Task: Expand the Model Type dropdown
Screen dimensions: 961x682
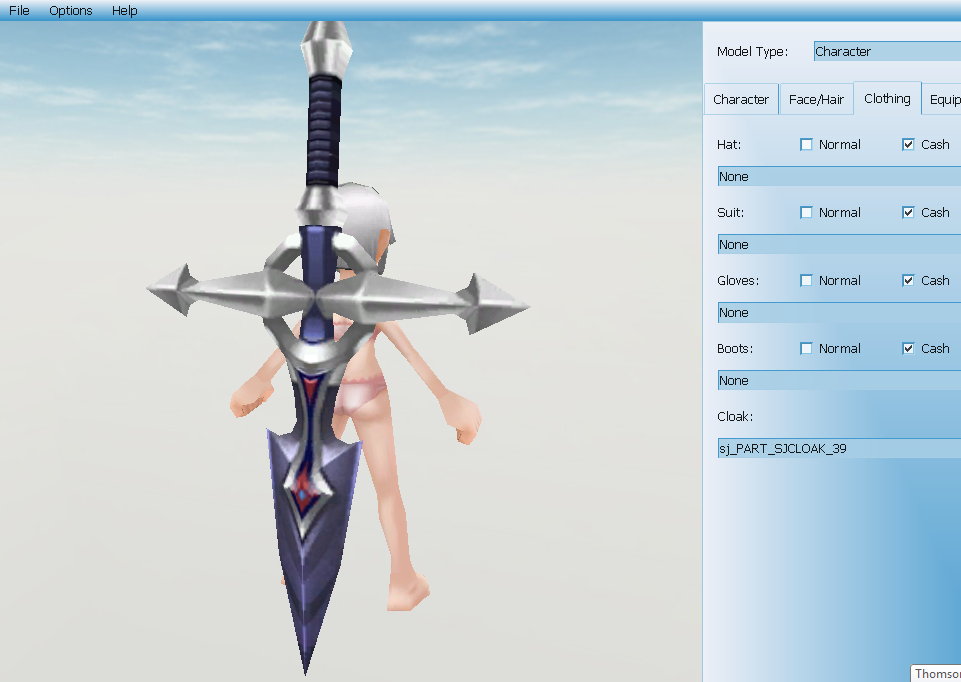Action: (886, 51)
